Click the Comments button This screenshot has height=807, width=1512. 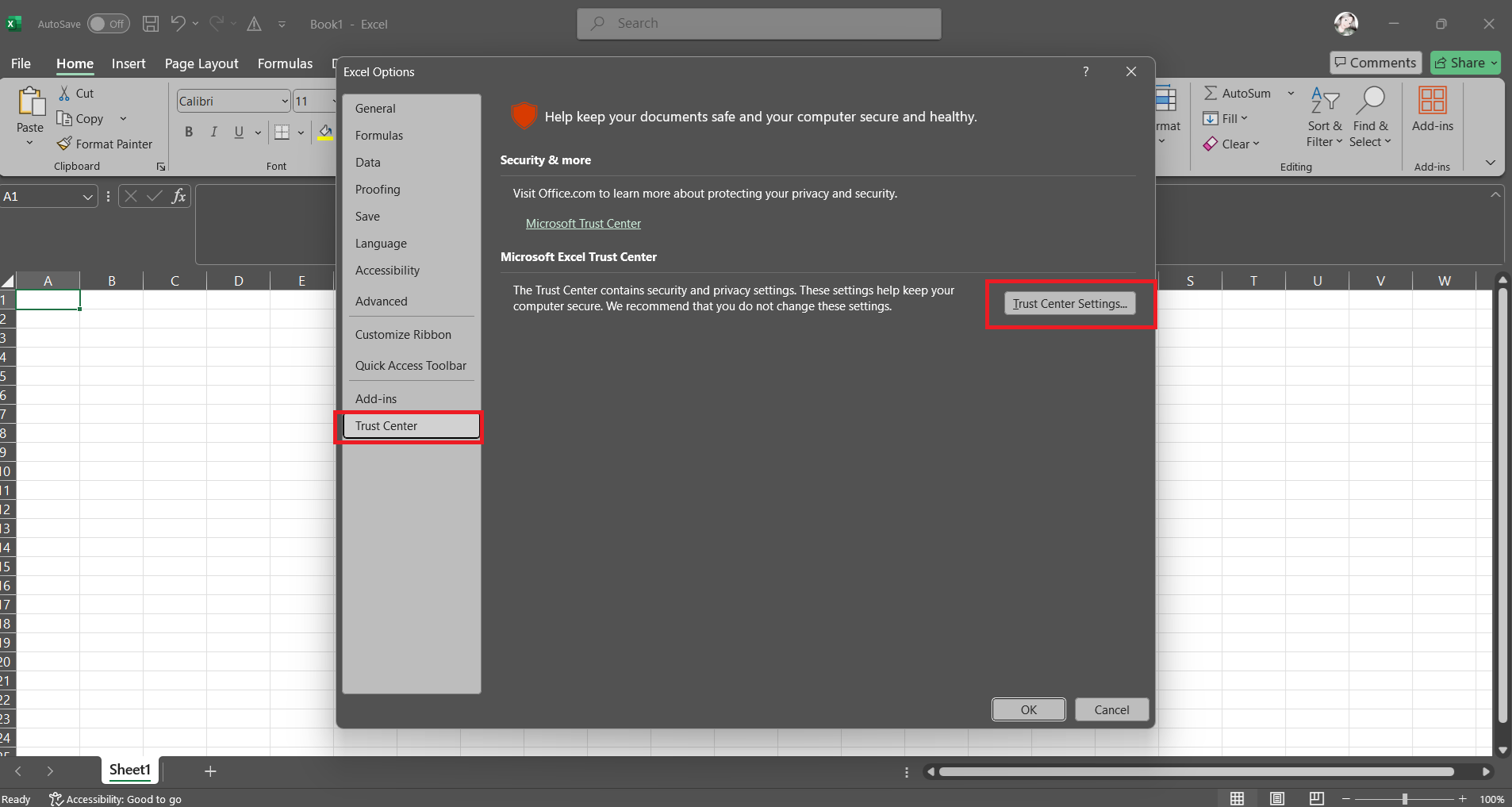tap(1376, 63)
